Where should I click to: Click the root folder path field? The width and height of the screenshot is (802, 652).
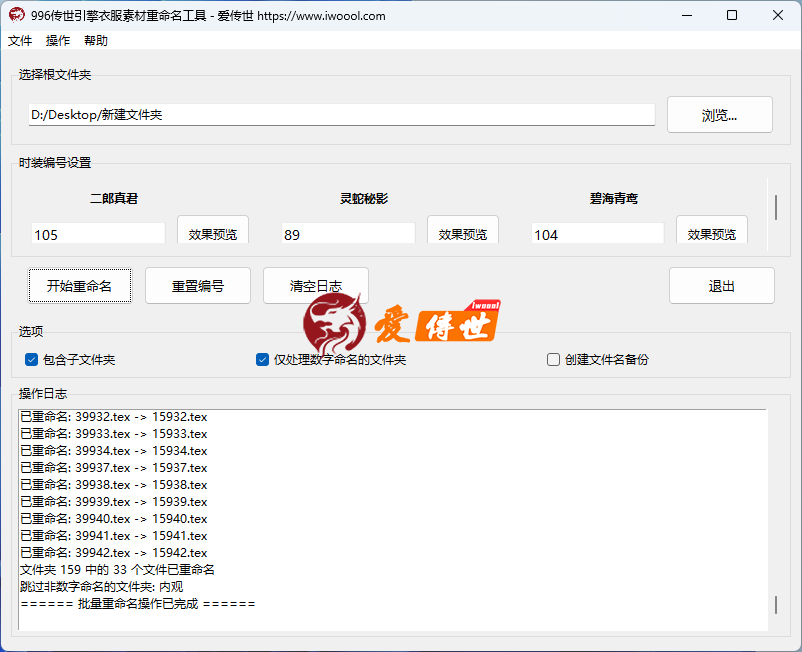[x=341, y=115]
